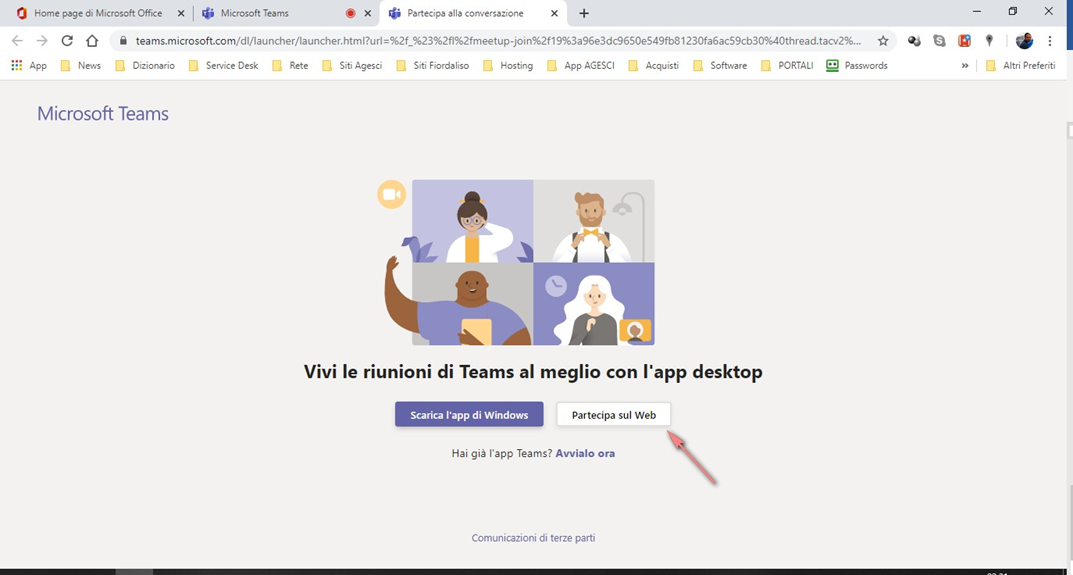Open the Hosting bookmarks folder
The width and height of the screenshot is (1073, 575).
click(x=508, y=66)
